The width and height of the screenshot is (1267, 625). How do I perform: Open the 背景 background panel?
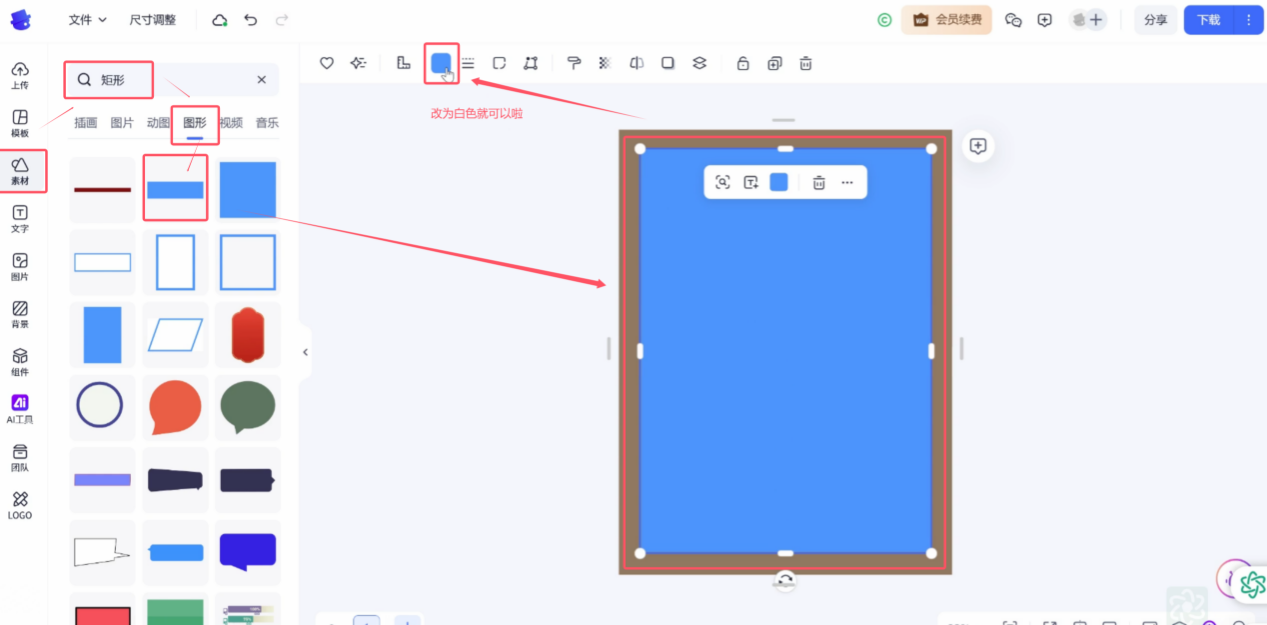pyautogui.click(x=20, y=315)
